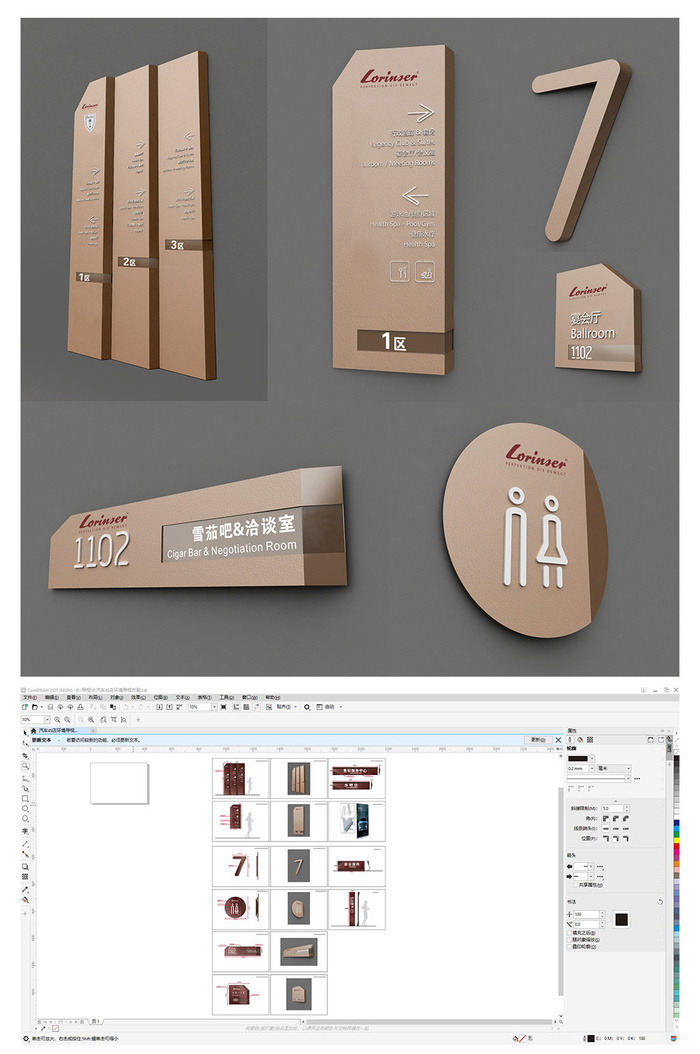Open the 文件 menu
The image size is (700, 1054).
click(x=30, y=698)
